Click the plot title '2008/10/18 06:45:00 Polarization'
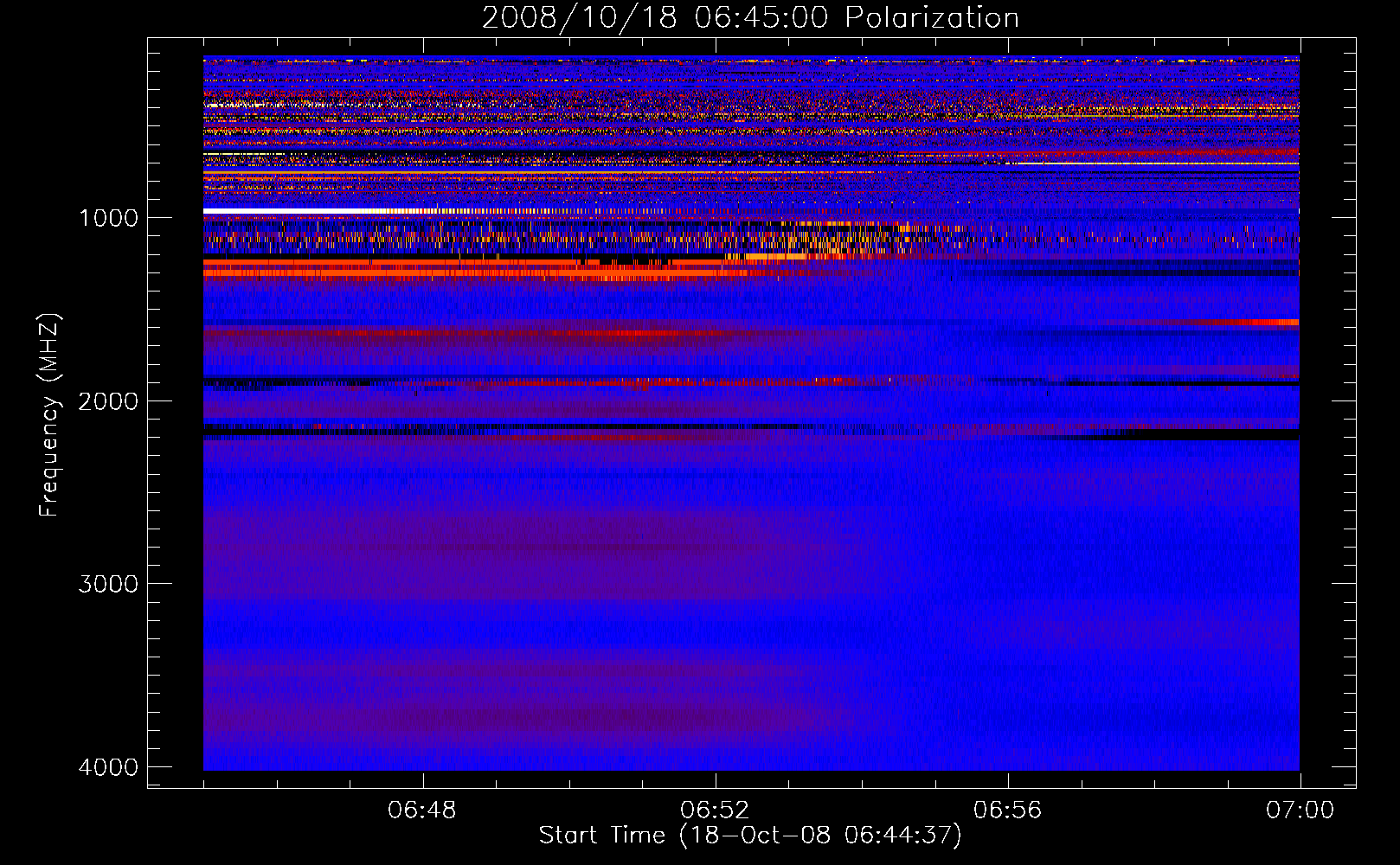 pos(750,17)
